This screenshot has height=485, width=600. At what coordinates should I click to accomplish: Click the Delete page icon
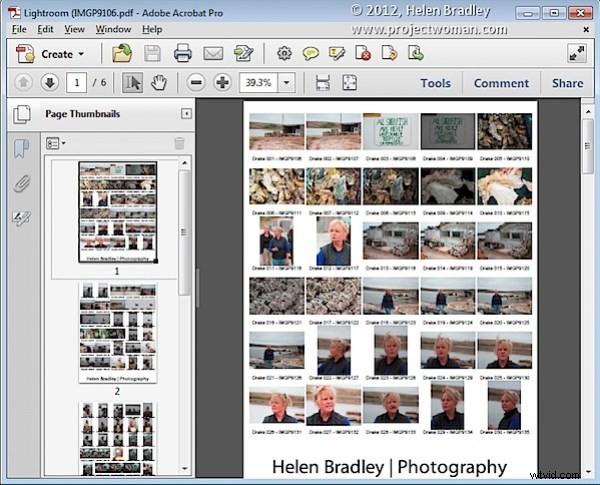click(x=363, y=53)
